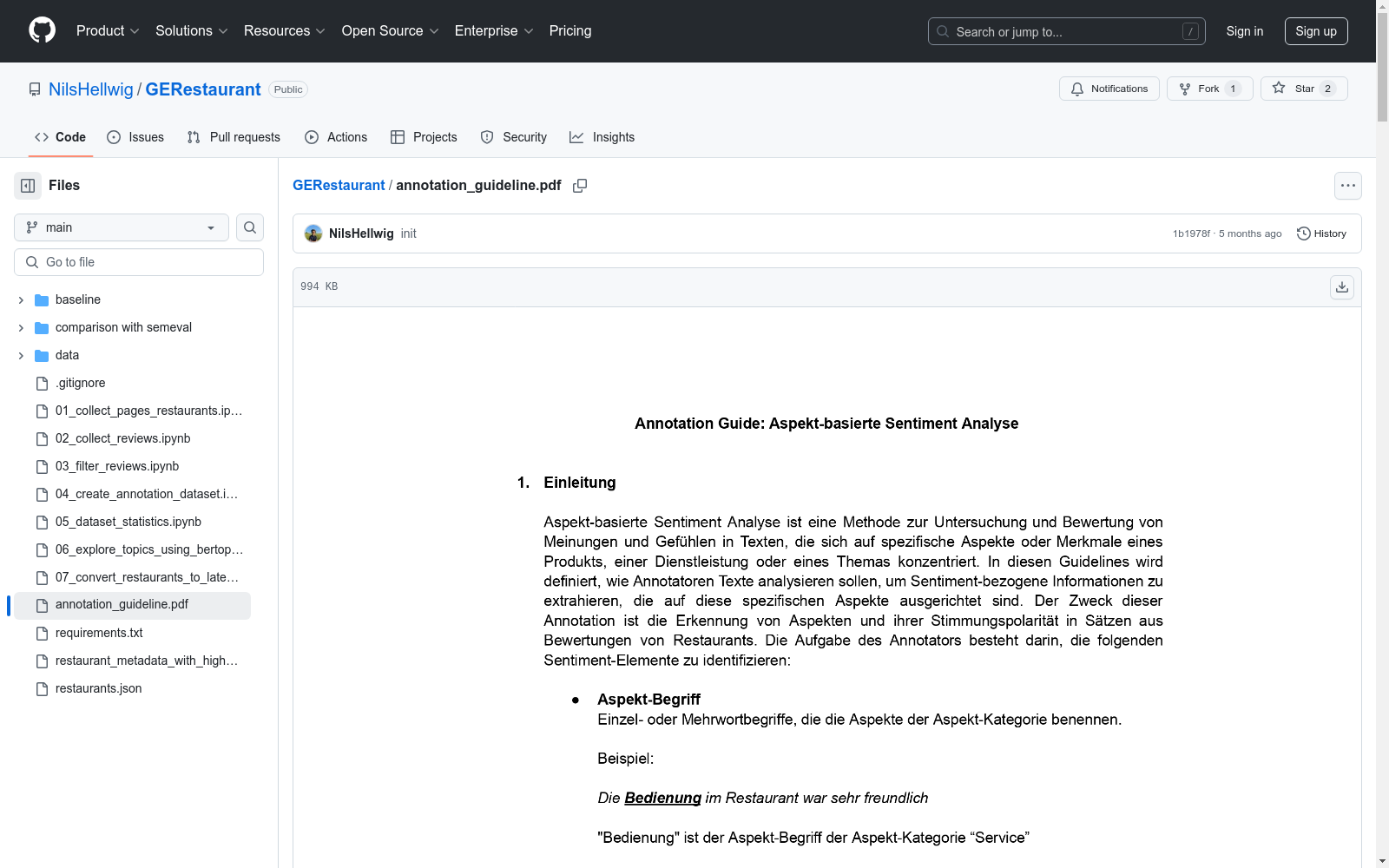The image size is (1389, 868).
Task: Switch to the Projects tab
Action: click(x=424, y=137)
